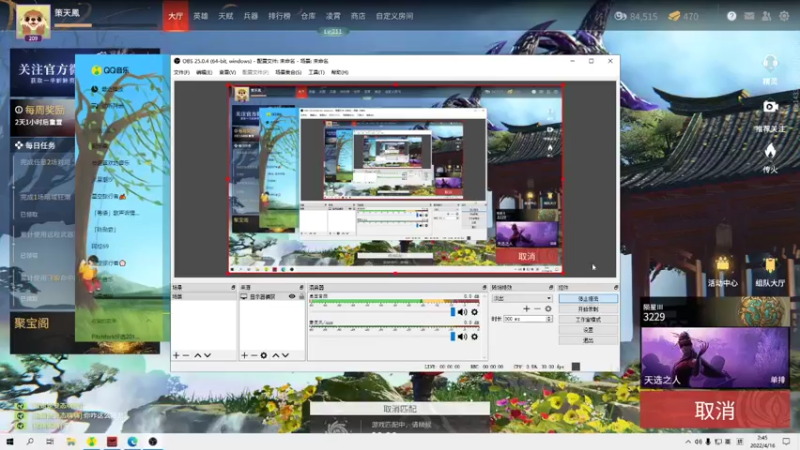
Task: Pop out the Sources dock panel
Action: click(301, 288)
